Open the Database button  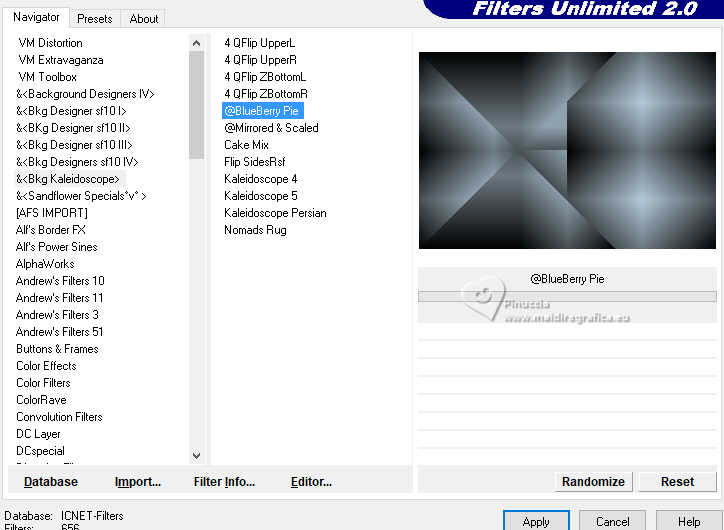pyautogui.click(x=51, y=482)
